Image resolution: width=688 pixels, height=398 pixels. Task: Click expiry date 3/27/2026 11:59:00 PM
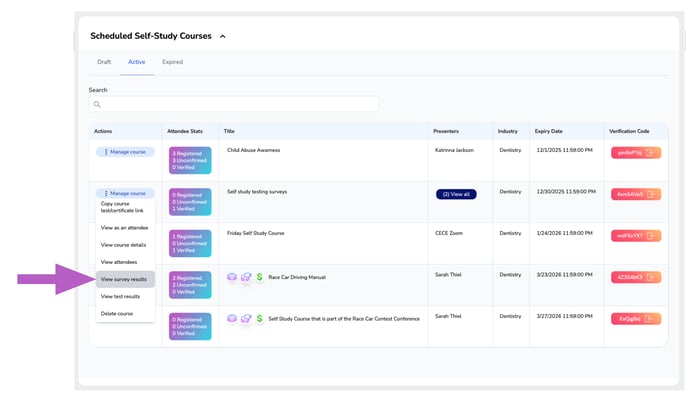(x=564, y=316)
